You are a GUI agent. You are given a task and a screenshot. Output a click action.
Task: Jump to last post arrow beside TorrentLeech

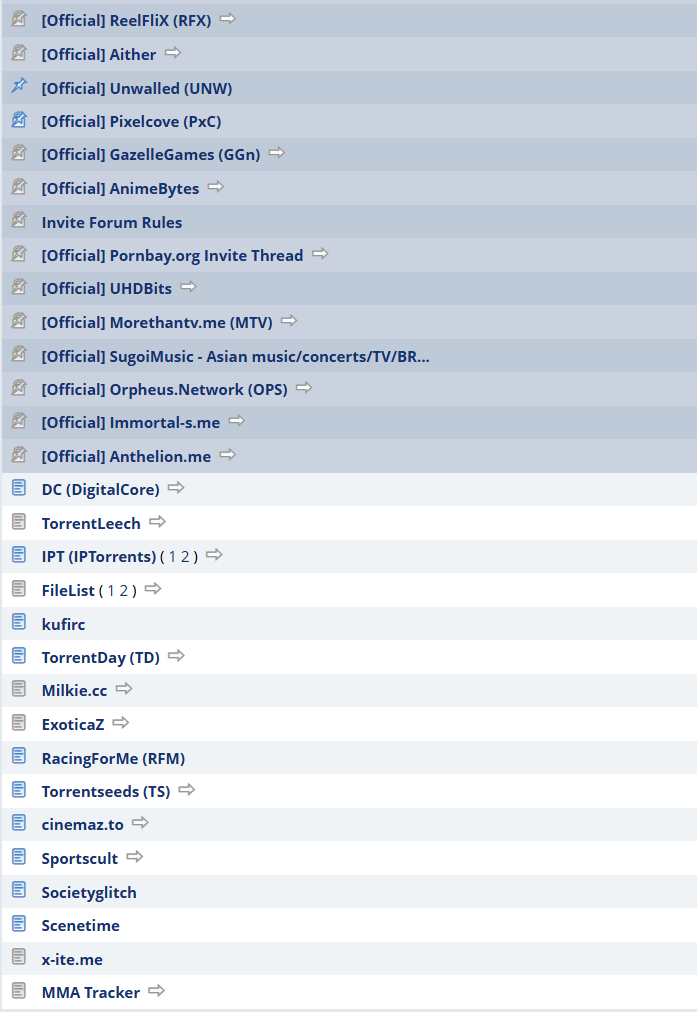click(x=157, y=521)
